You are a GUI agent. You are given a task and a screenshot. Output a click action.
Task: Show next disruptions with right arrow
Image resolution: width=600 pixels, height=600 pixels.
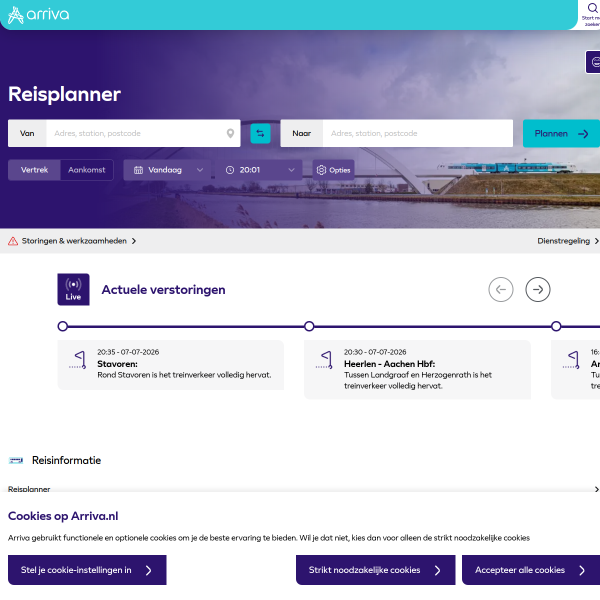(538, 289)
